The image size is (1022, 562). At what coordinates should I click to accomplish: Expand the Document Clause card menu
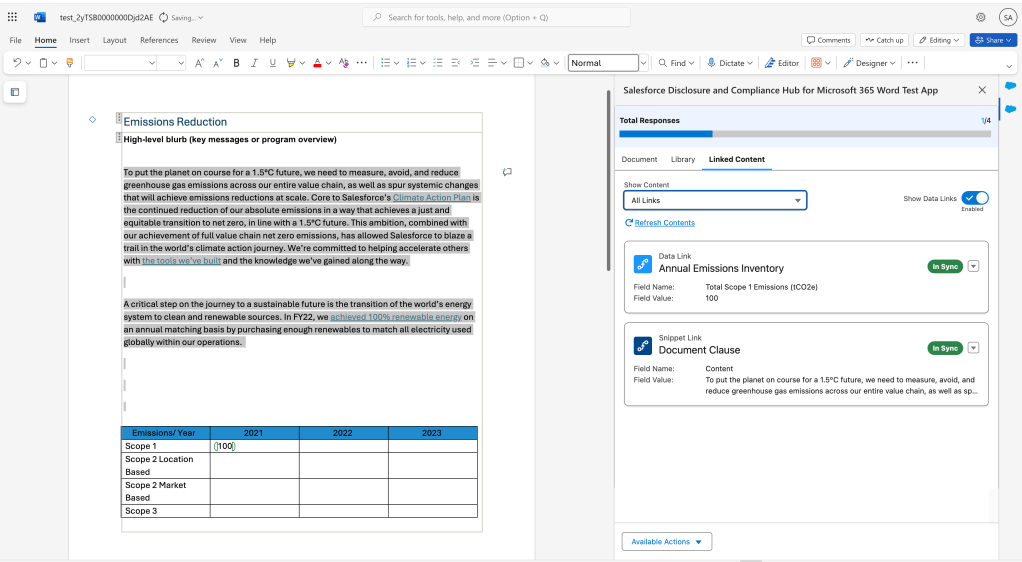click(973, 348)
